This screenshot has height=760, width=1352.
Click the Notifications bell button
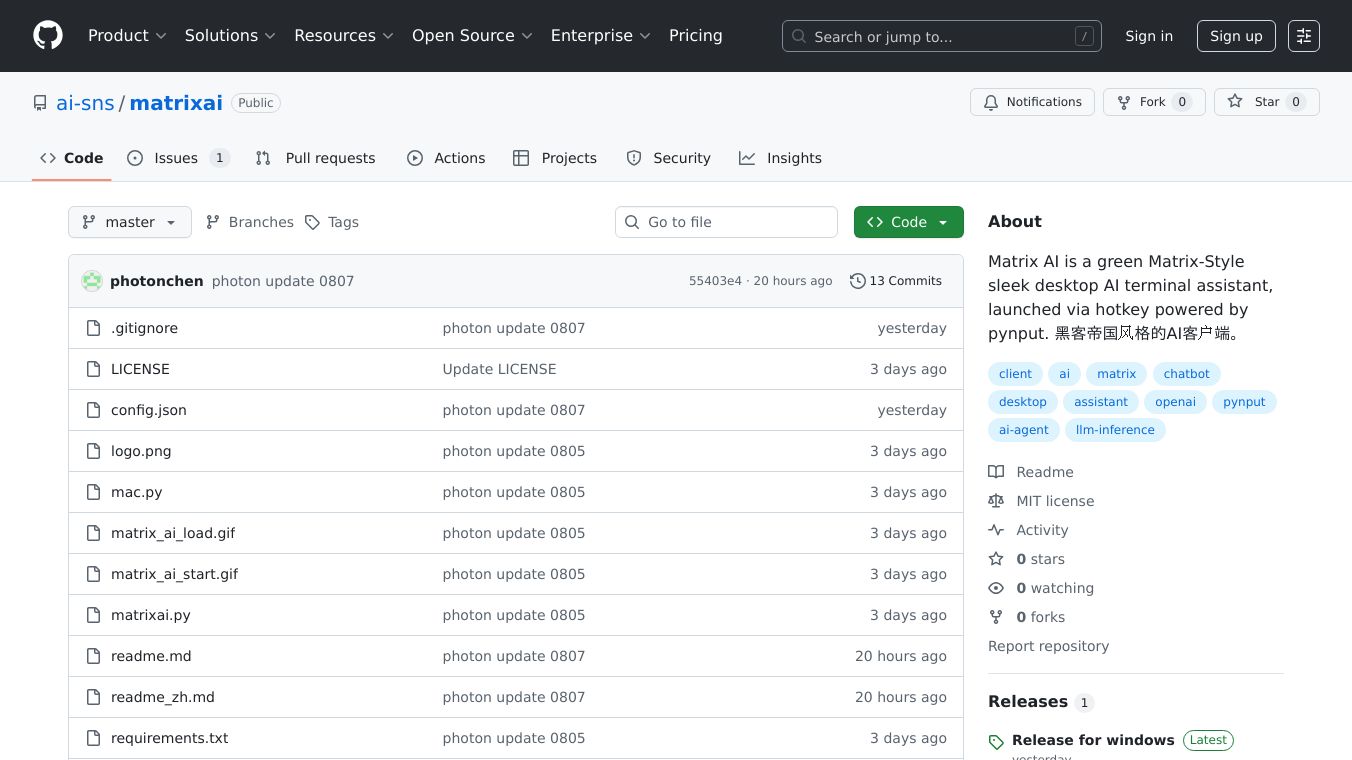1032,102
